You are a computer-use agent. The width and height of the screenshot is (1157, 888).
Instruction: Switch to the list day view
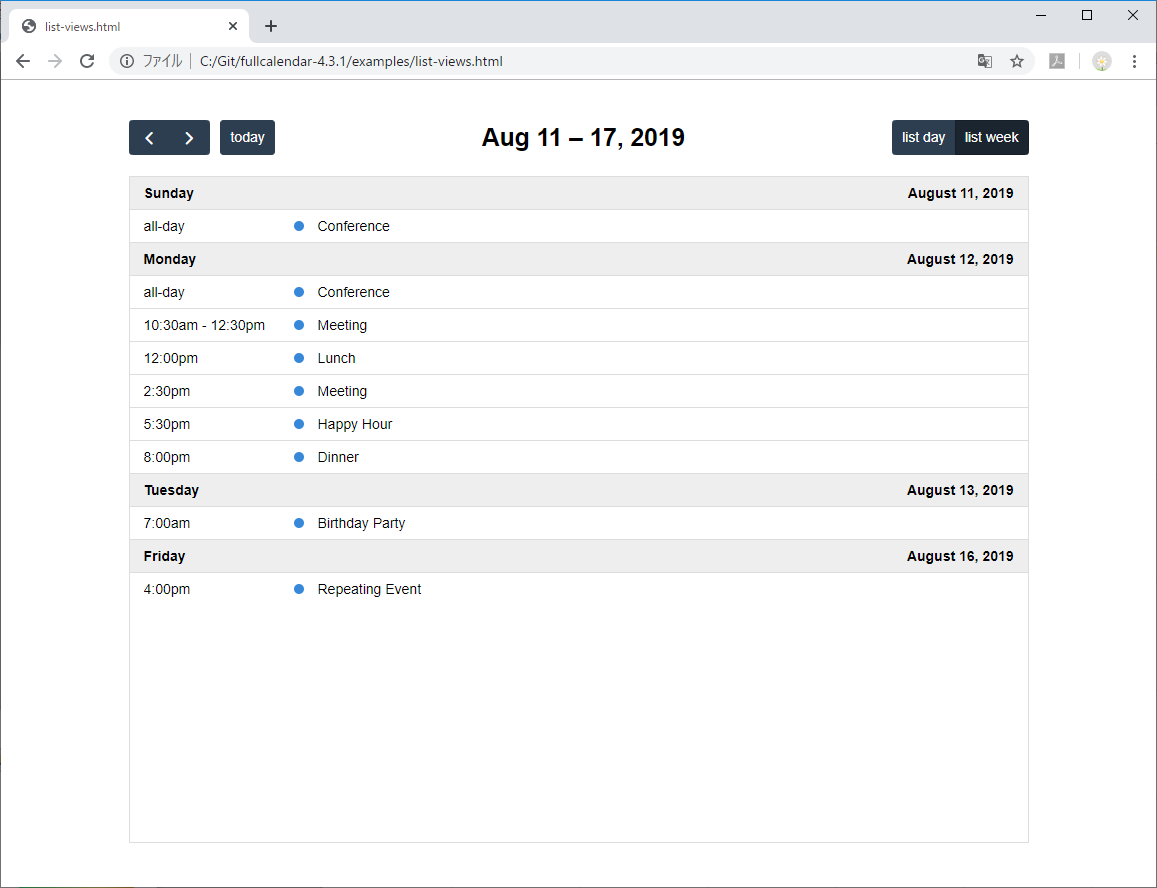point(923,137)
